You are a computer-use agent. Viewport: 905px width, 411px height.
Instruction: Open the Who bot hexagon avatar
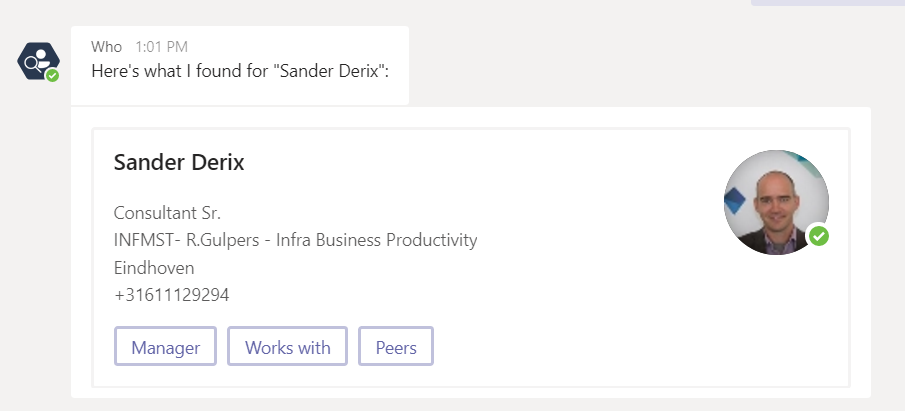pos(38,61)
